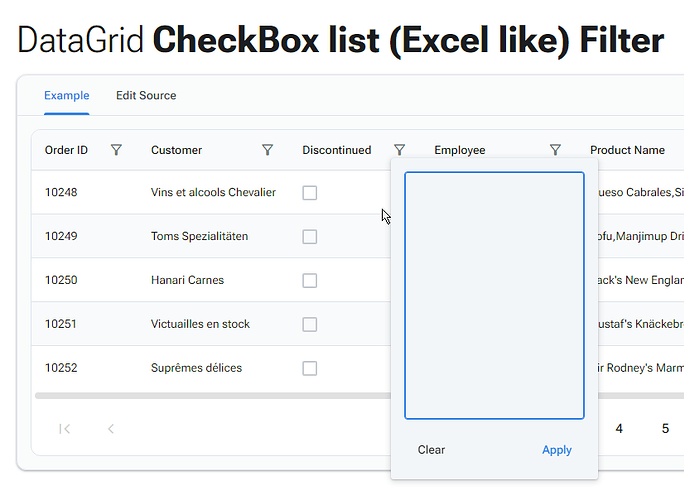The width and height of the screenshot is (684, 500).
Task: Go to first page of grid
Action: pos(65,429)
